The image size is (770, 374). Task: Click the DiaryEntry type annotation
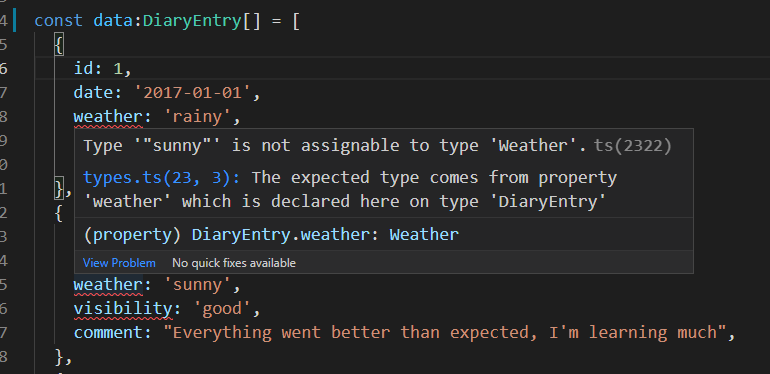[x=192, y=21]
